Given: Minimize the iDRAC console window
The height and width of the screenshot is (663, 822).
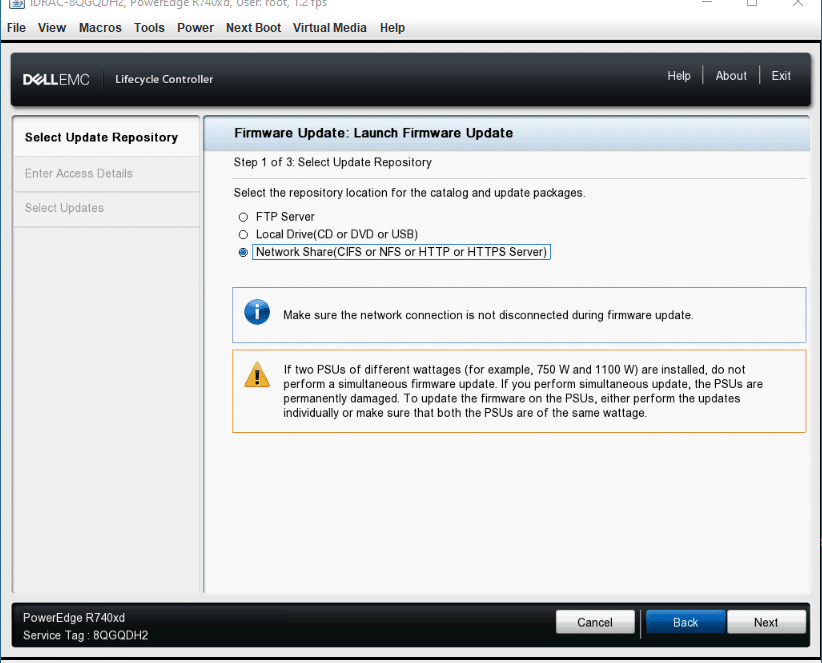Looking at the screenshot, I should pyautogui.click(x=707, y=3).
